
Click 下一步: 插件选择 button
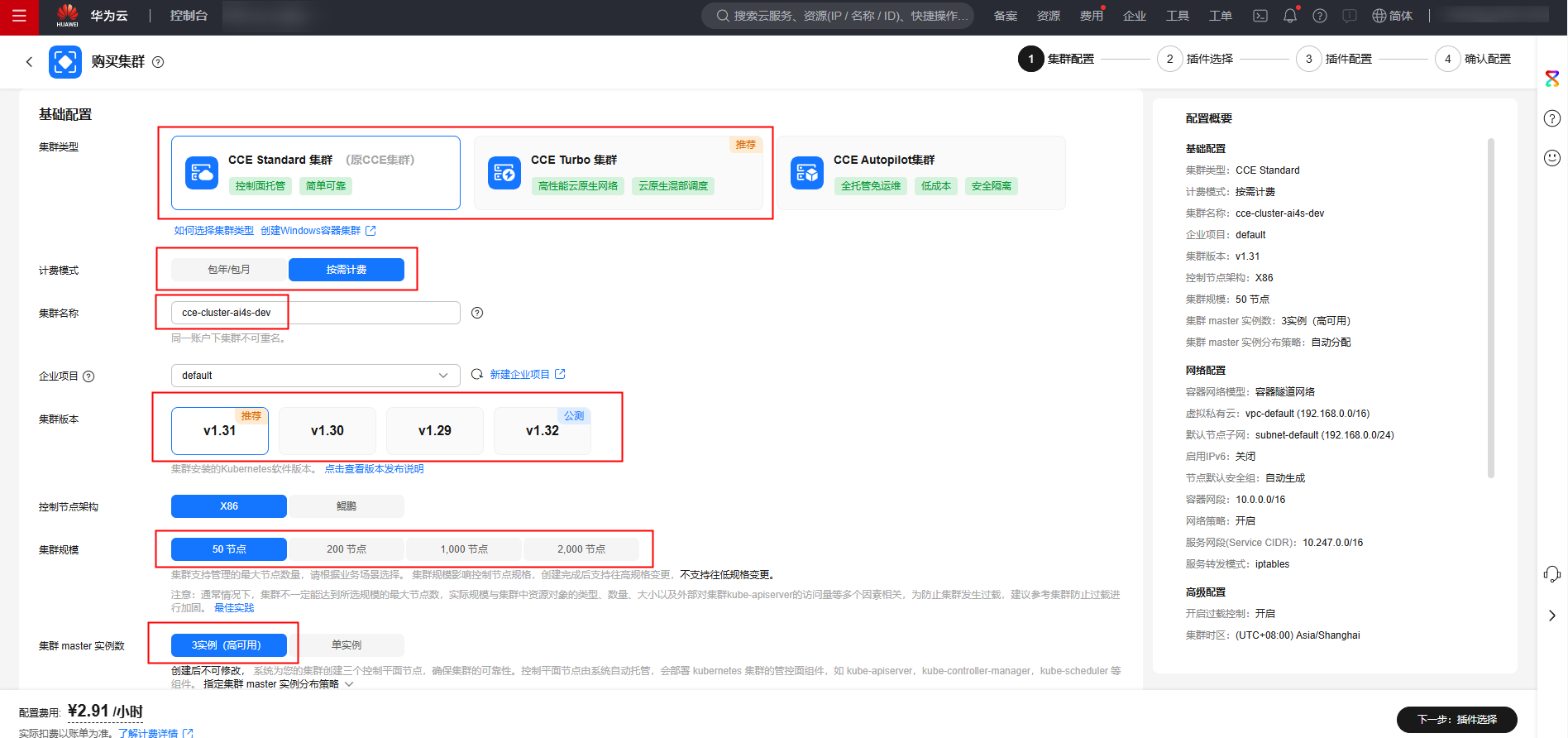click(1457, 720)
